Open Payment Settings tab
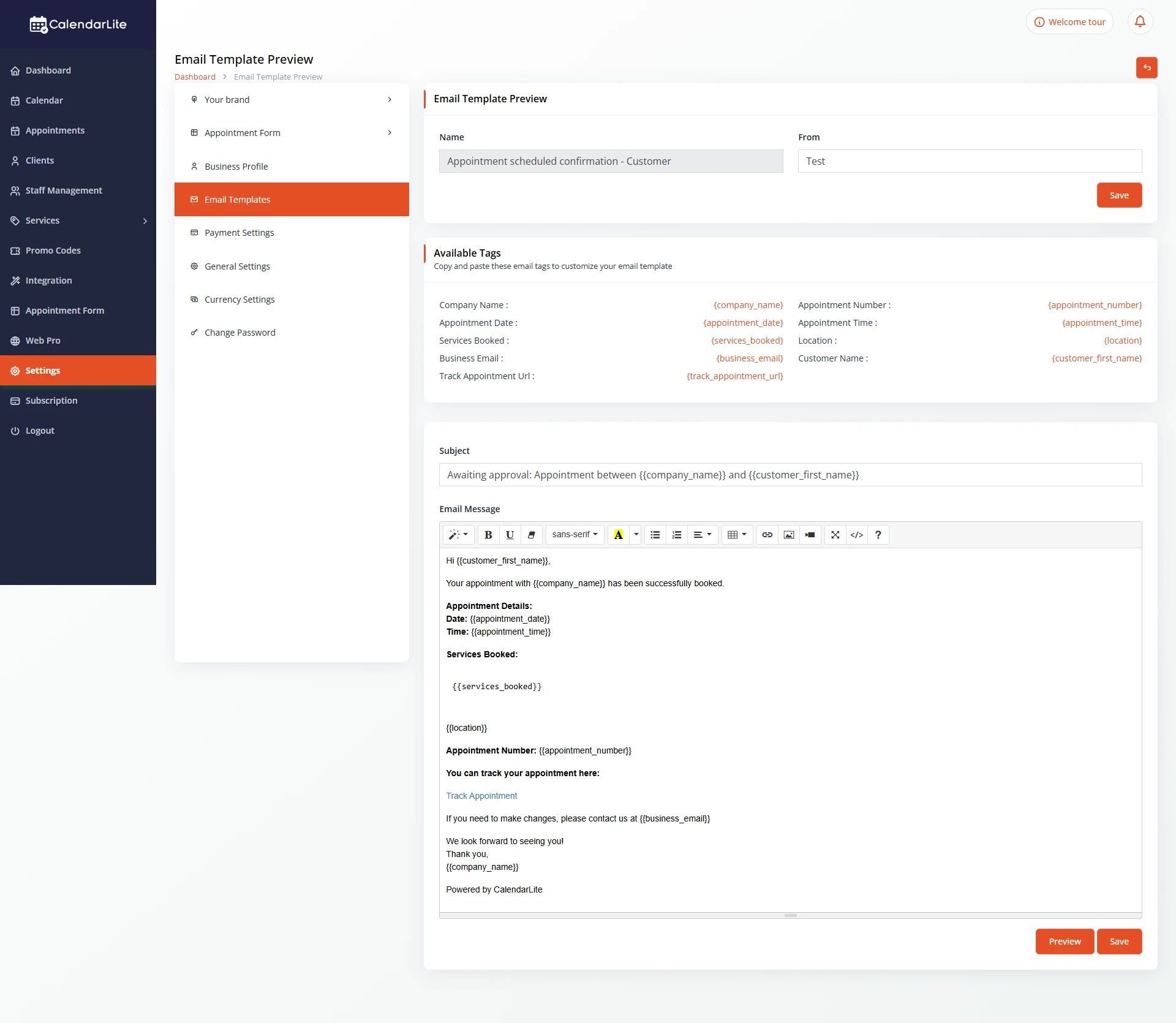Viewport: 1176px width, 1023px height. click(292, 233)
